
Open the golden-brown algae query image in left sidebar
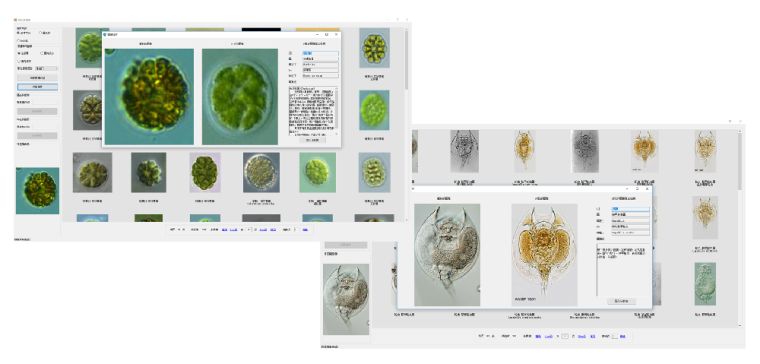(37, 191)
